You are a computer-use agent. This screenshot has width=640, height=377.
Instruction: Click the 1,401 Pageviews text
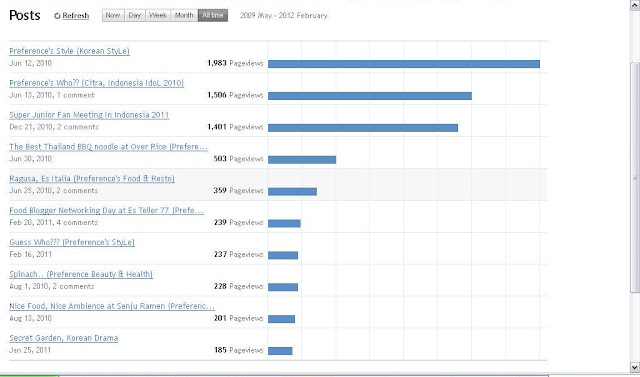tap(235, 127)
